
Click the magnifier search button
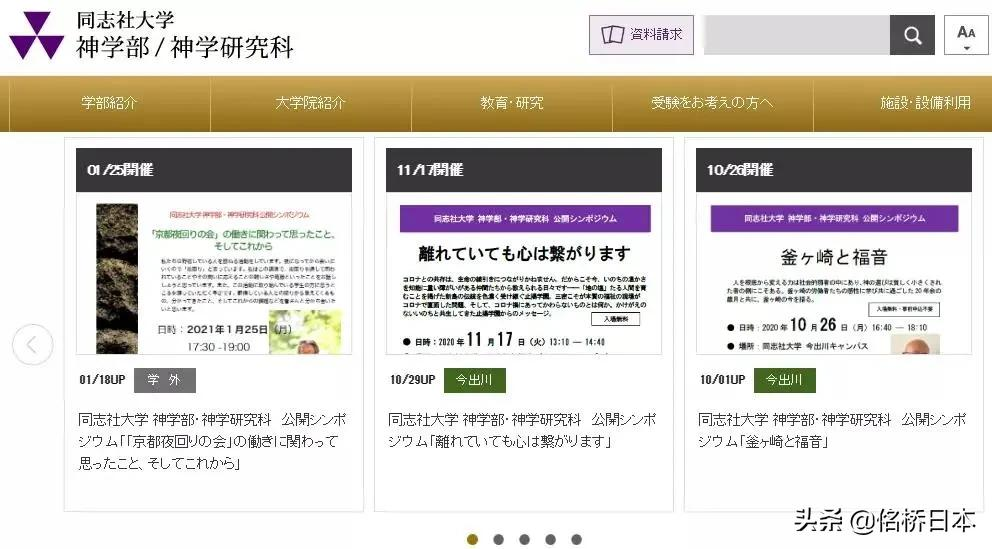click(912, 35)
